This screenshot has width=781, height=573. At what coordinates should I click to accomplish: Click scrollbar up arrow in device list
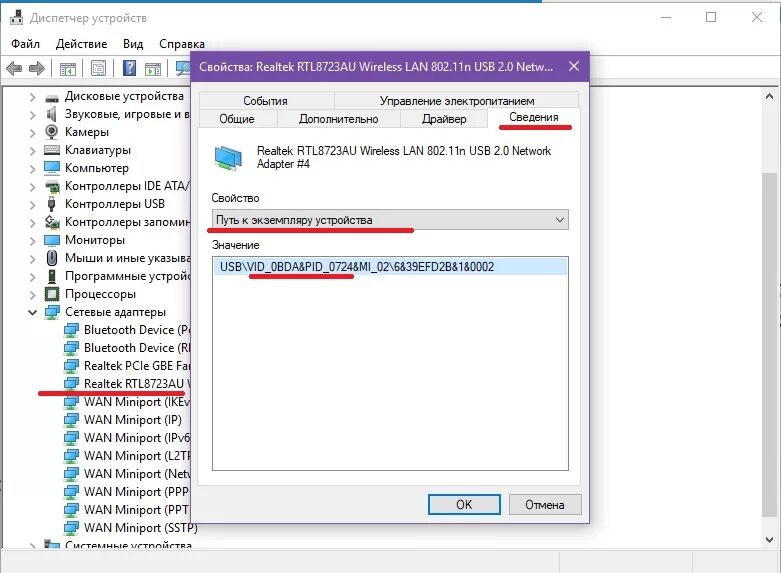click(x=770, y=97)
